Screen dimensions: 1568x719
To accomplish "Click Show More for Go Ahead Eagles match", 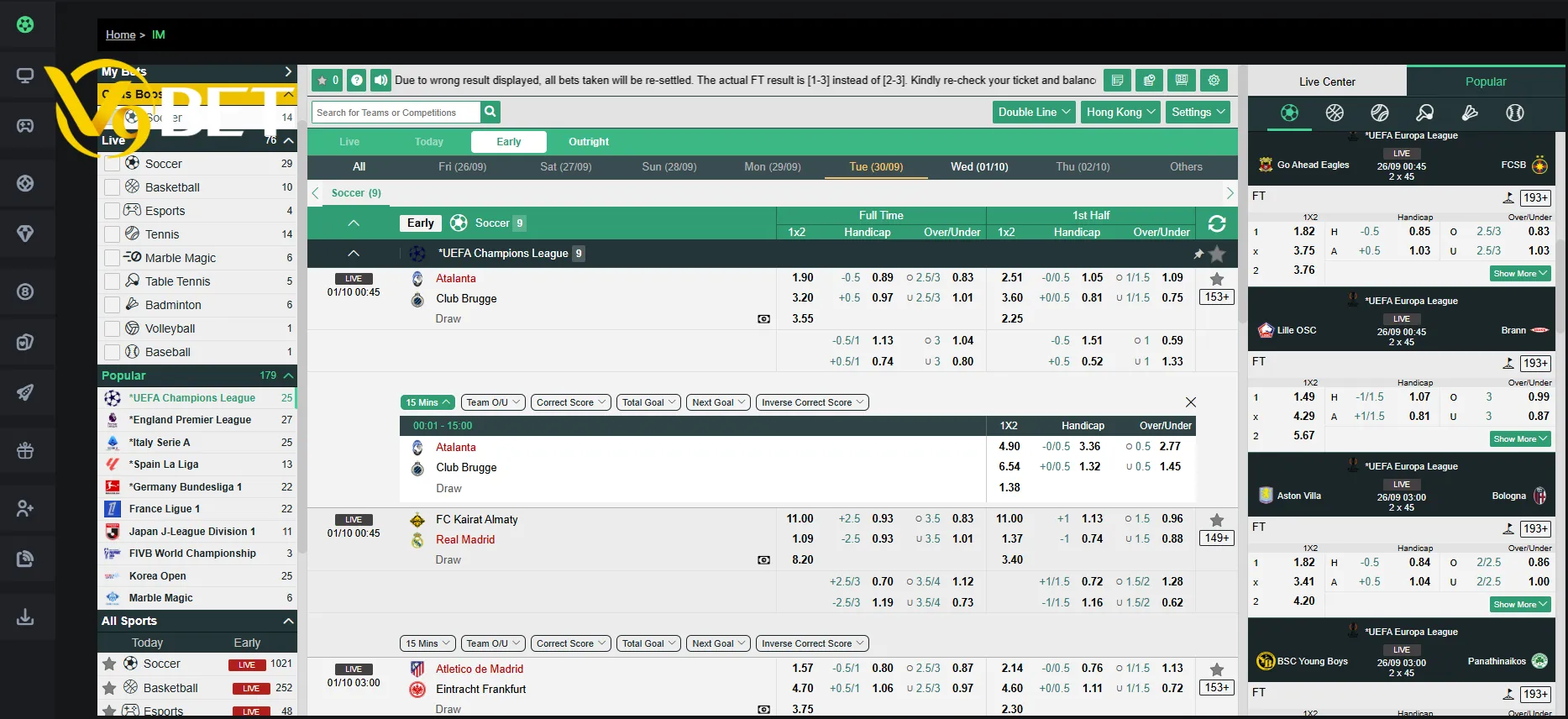I will click(1520, 274).
